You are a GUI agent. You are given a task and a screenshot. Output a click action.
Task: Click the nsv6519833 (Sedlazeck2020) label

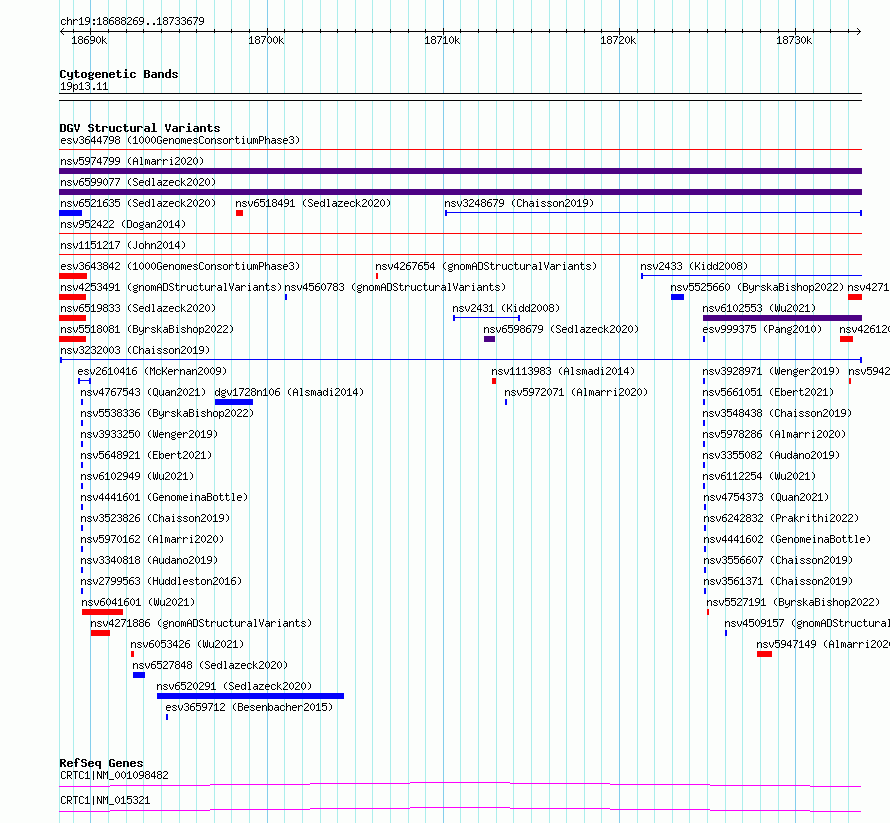pos(138,308)
